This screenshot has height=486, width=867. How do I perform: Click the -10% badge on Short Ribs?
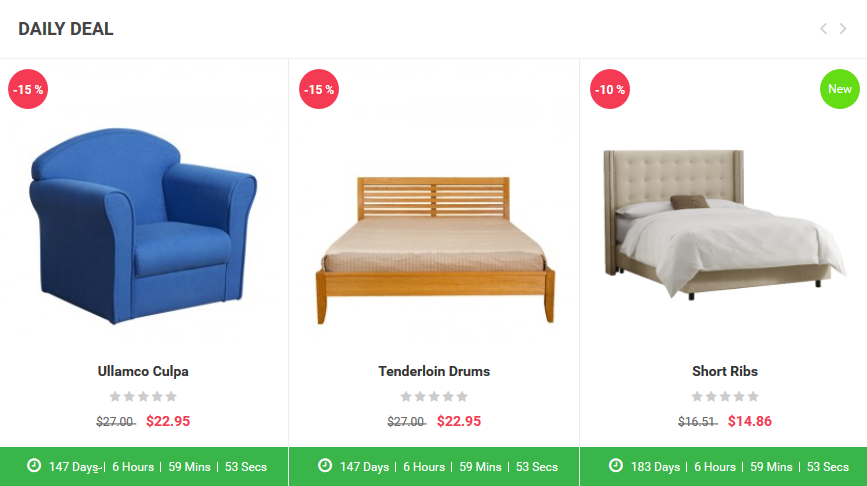[x=610, y=89]
